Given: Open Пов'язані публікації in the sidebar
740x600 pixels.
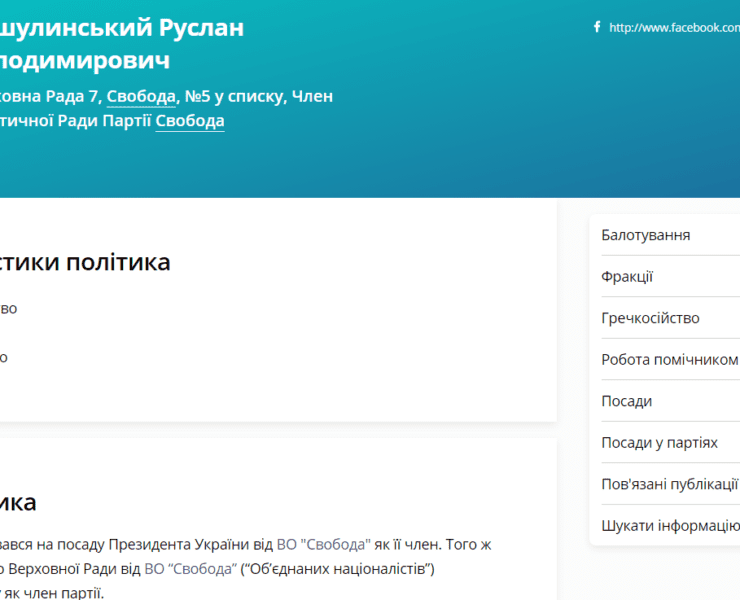Looking at the screenshot, I should tap(670, 484).
